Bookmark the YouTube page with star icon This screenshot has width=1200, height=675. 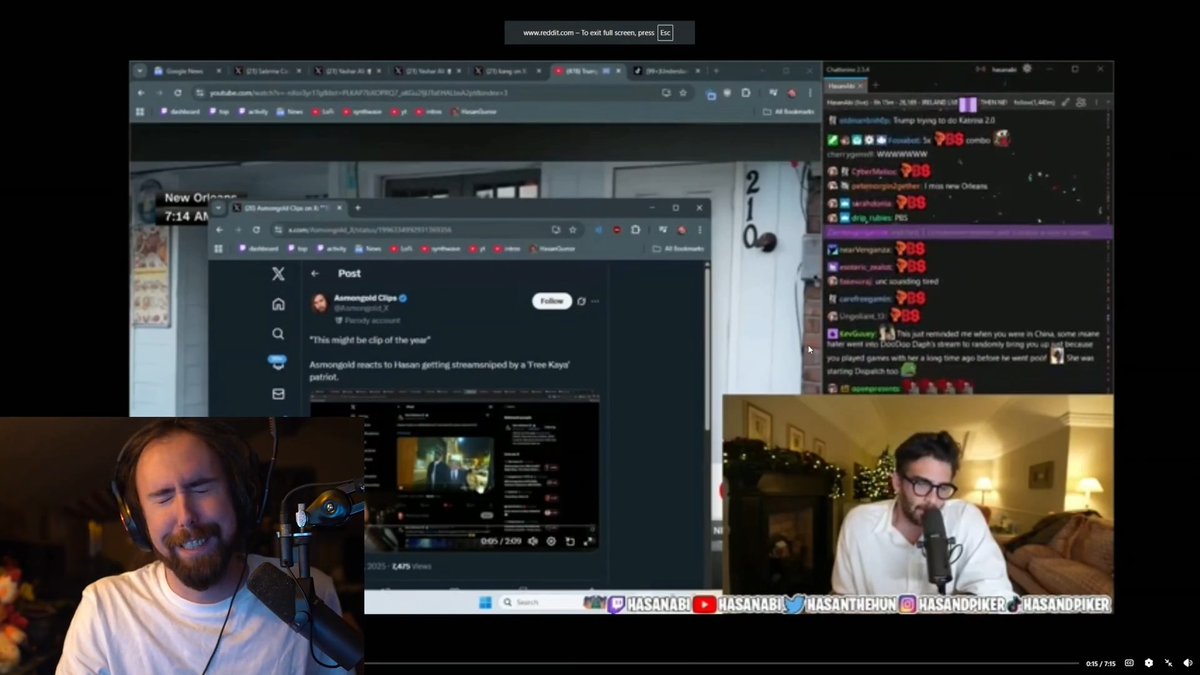point(683,92)
